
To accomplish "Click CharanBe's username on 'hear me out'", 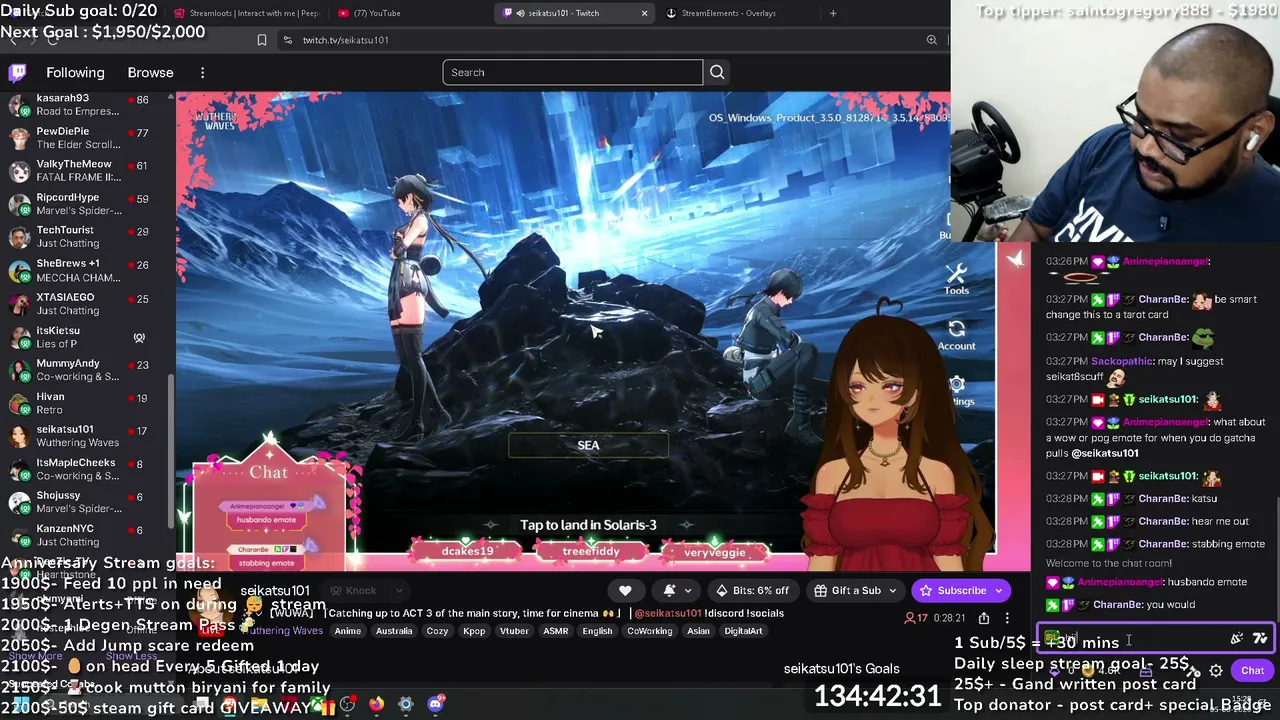I will (x=1163, y=521).
